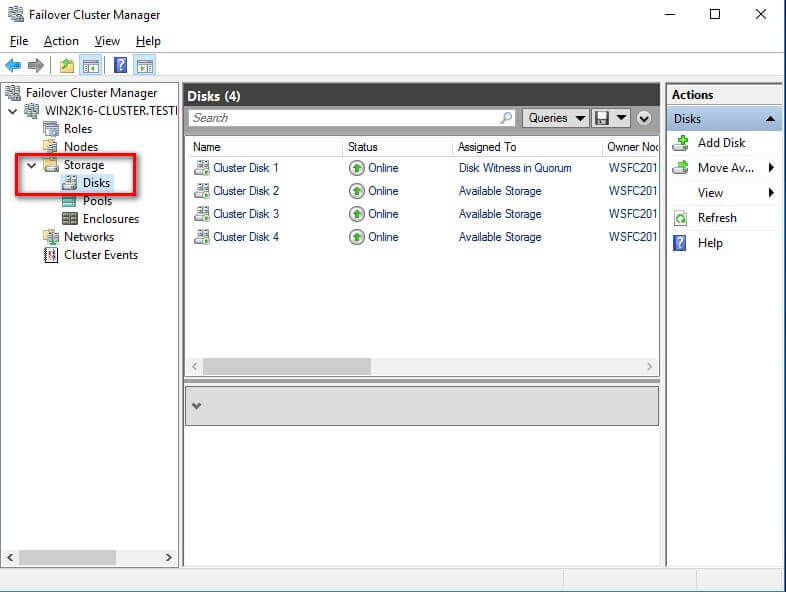Open the save query dropdown arrow
This screenshot has width=786, height=592.
pyautogui.click(x=622, y=118)
